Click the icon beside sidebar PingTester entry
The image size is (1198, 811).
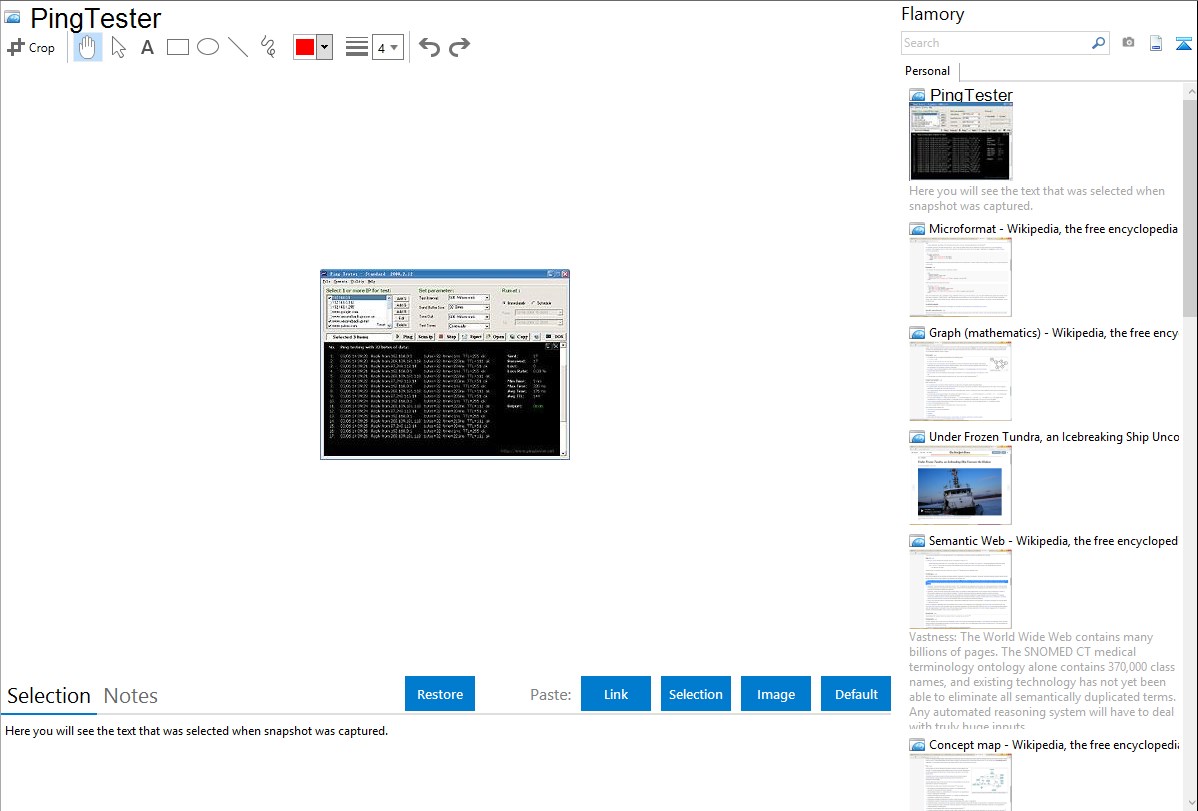tap(917, 96)
